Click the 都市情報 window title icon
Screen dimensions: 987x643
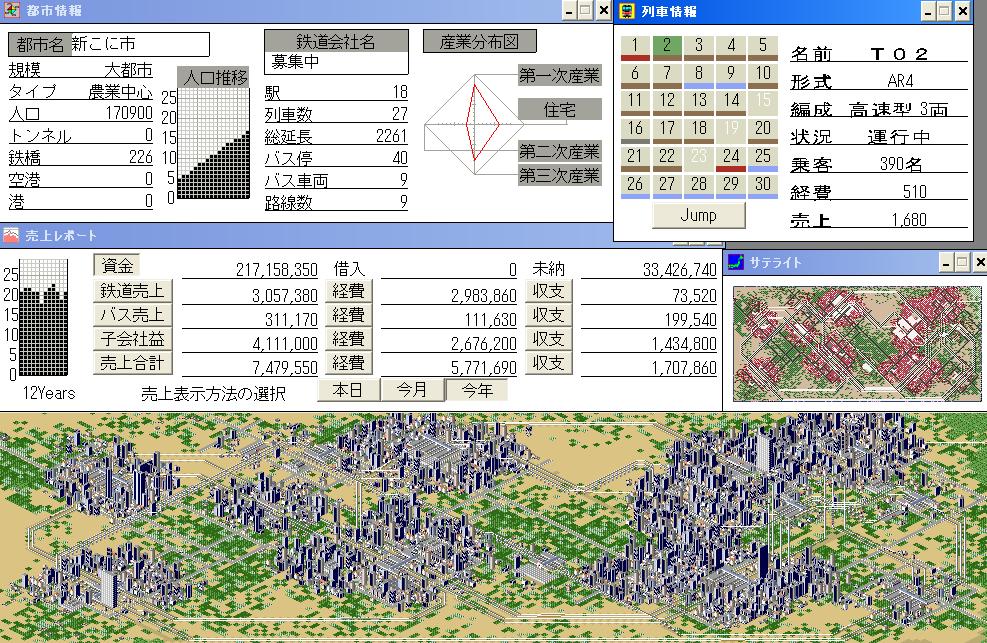(x=11, y=10)
